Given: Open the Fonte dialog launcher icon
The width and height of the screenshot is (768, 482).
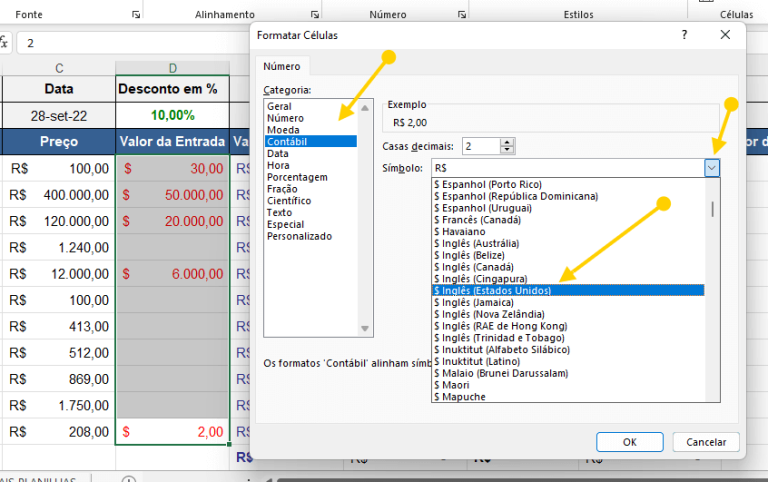Looking at the screenshot, I should pos(136,15).
